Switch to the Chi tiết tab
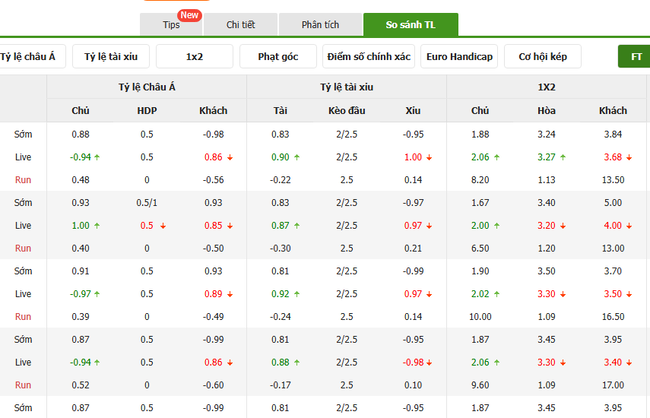 coord(240,25)
